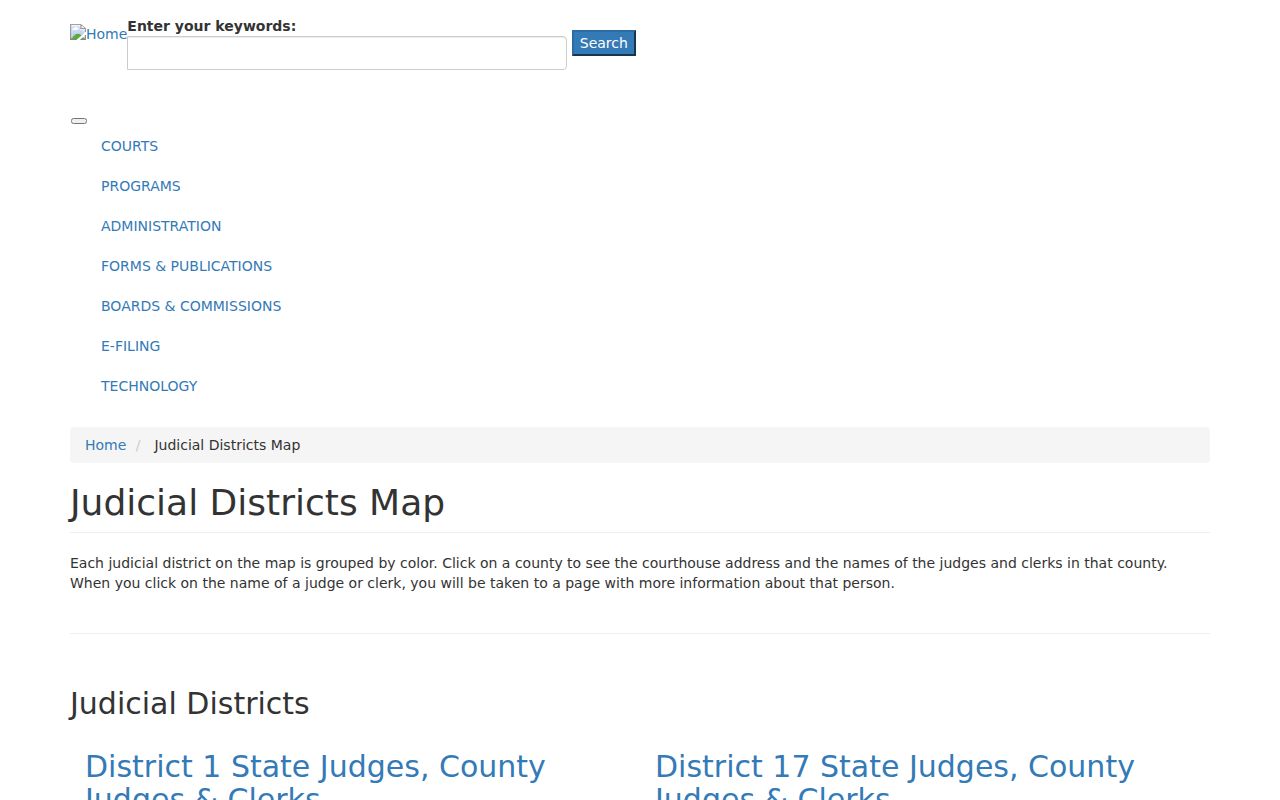
Task: Go to Home via breadcrumb link
Action: point(105,445)
